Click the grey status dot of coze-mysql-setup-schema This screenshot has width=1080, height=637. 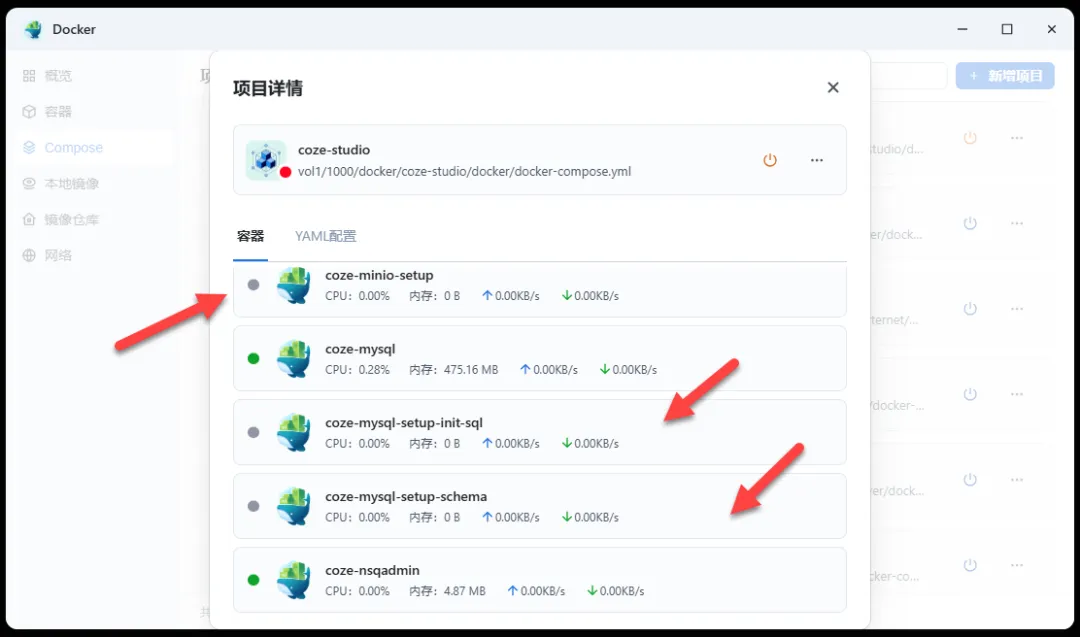pos(253,505)
